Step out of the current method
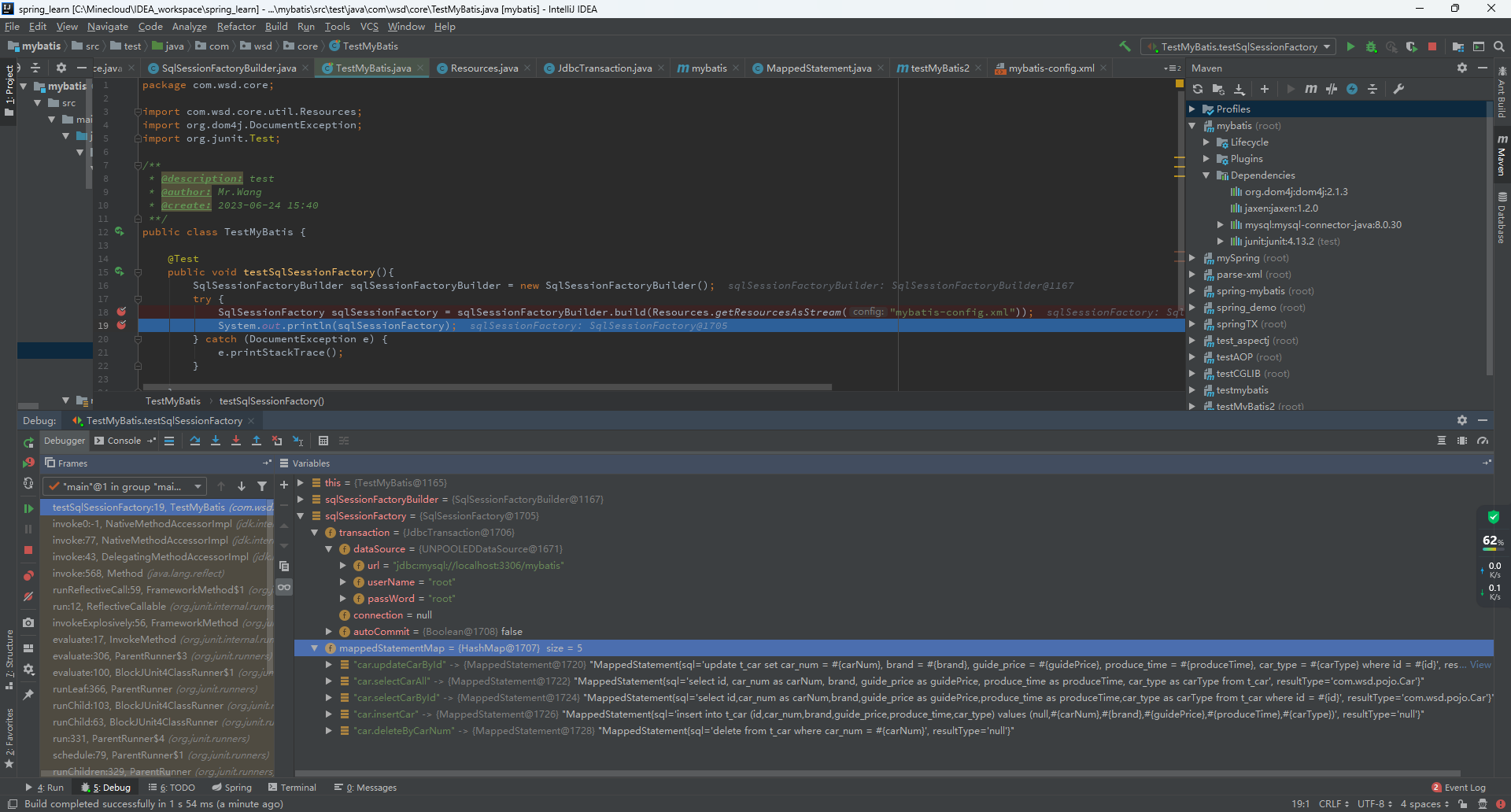Viewport: 1511px width, 812px height. (x=257, y=441)
